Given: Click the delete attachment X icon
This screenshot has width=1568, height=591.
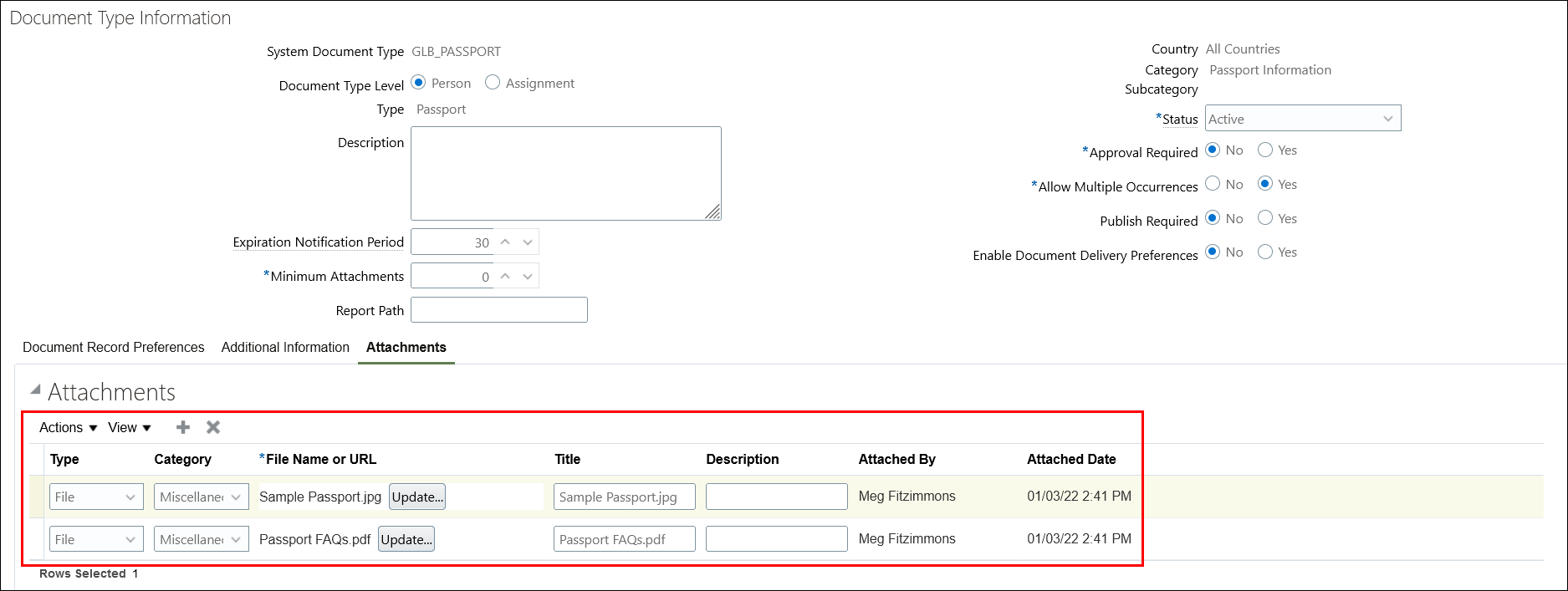Looking at the screenshot, I should click(x=213, y=427).
